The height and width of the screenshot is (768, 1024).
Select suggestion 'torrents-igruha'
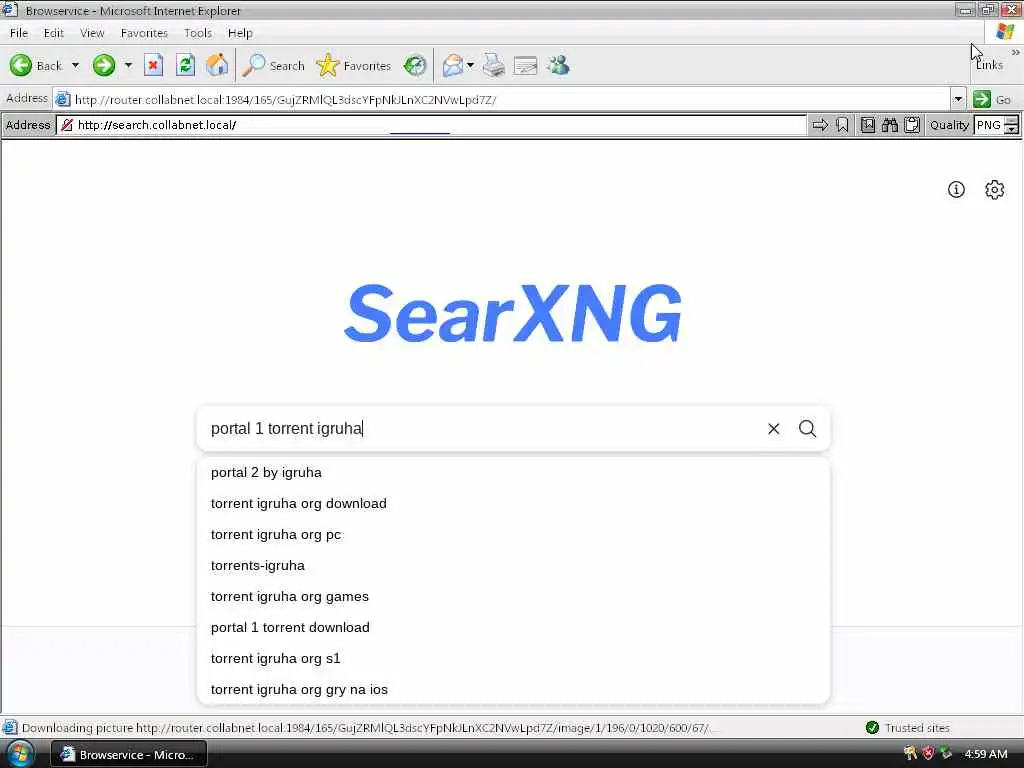(x=513, y=566)
